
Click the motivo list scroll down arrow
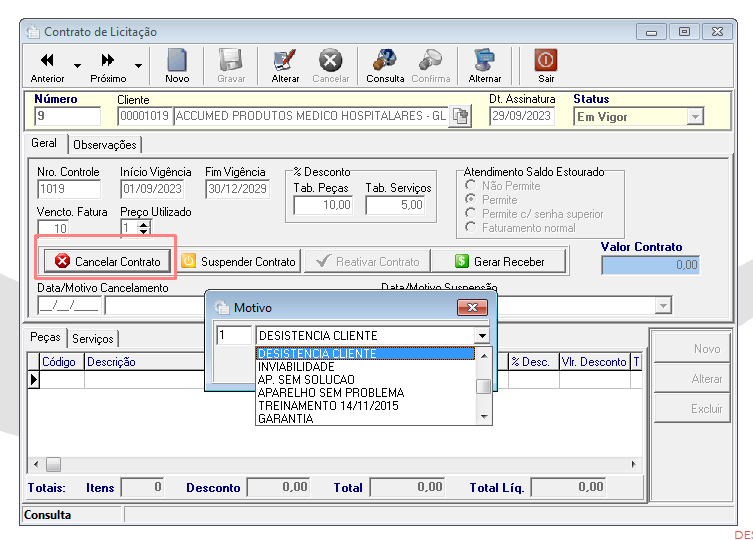click(484, 417)
